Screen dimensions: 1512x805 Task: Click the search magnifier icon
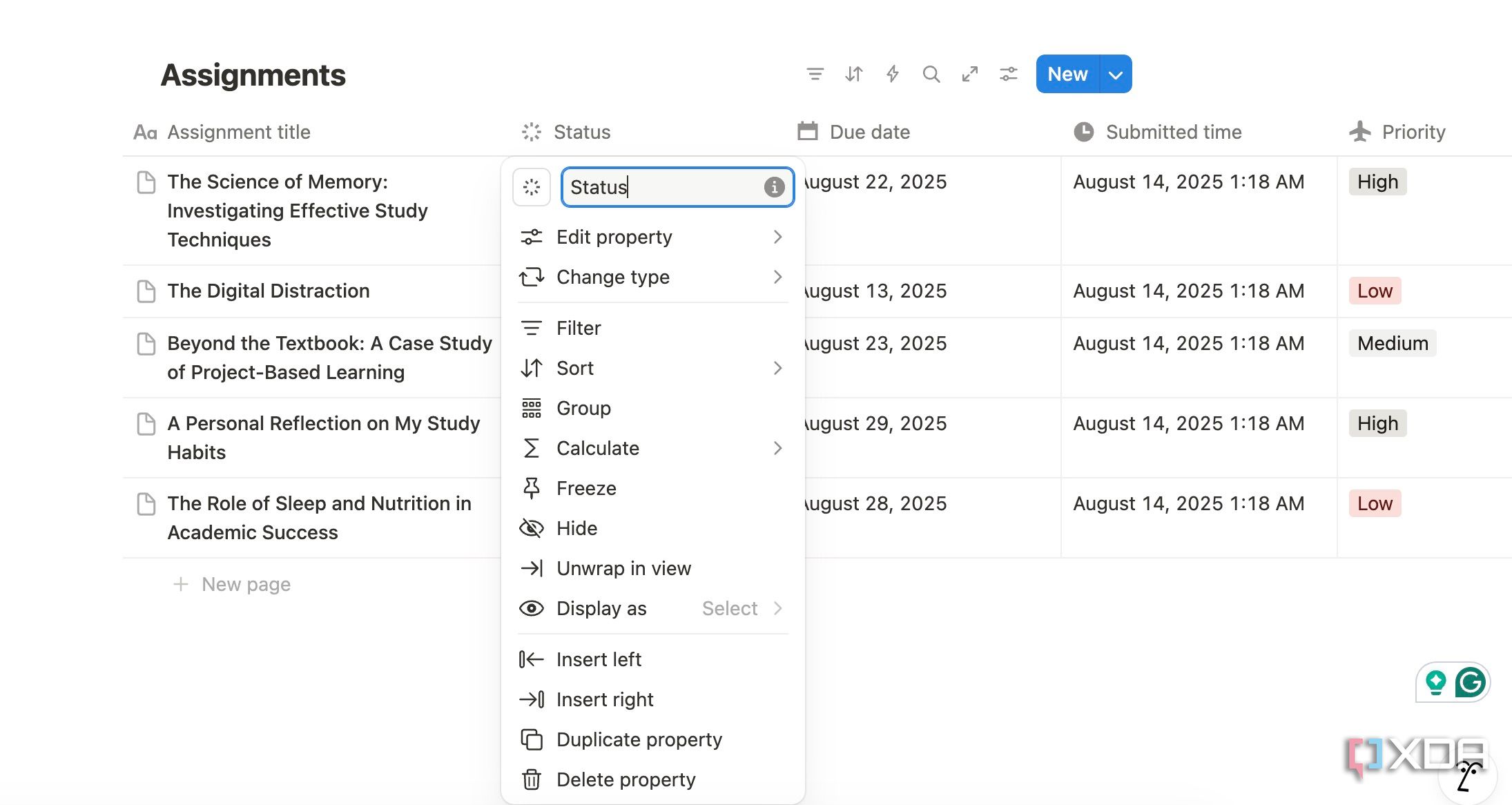931,74
